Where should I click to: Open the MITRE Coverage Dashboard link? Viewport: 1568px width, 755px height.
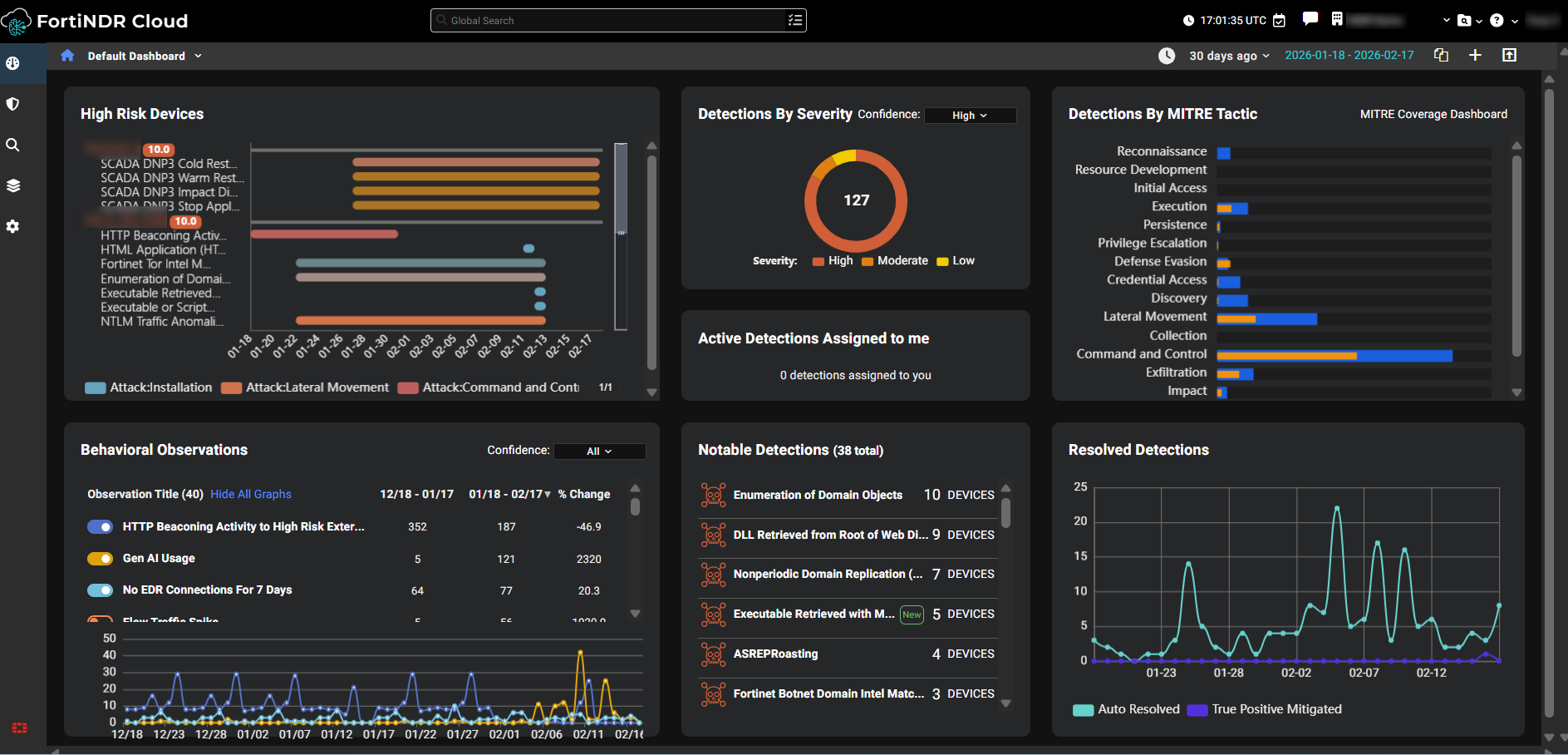click(1433, 114)
